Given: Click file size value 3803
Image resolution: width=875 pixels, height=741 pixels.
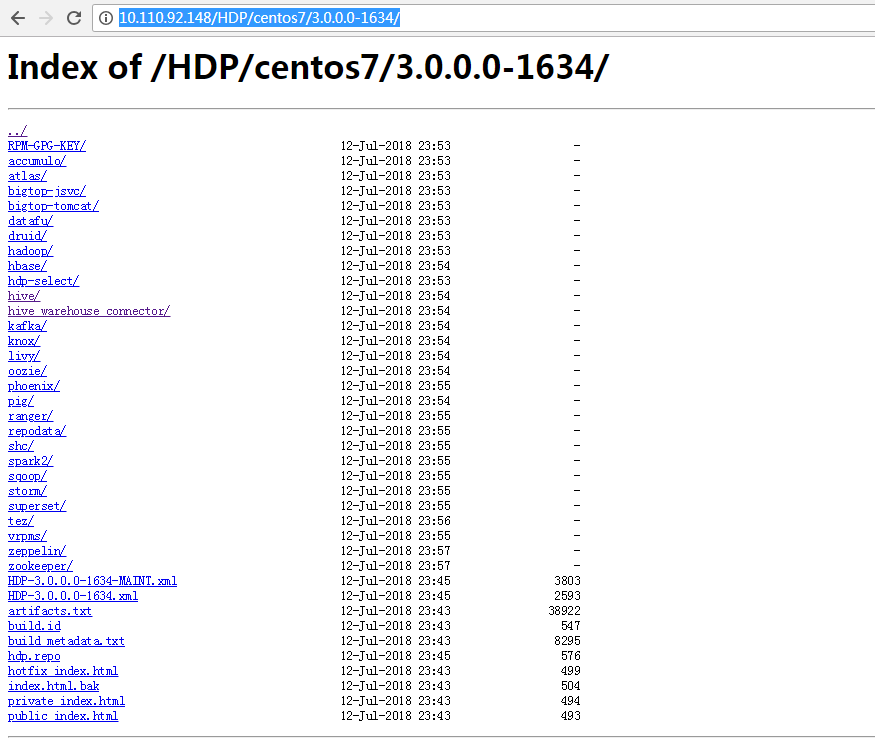Looking at the screenshot, I should [568, 581].
